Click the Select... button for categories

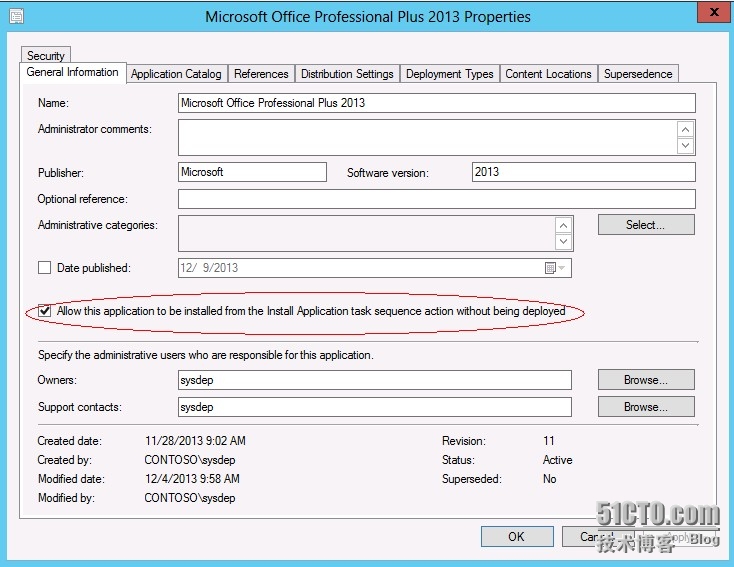[646, 225]
